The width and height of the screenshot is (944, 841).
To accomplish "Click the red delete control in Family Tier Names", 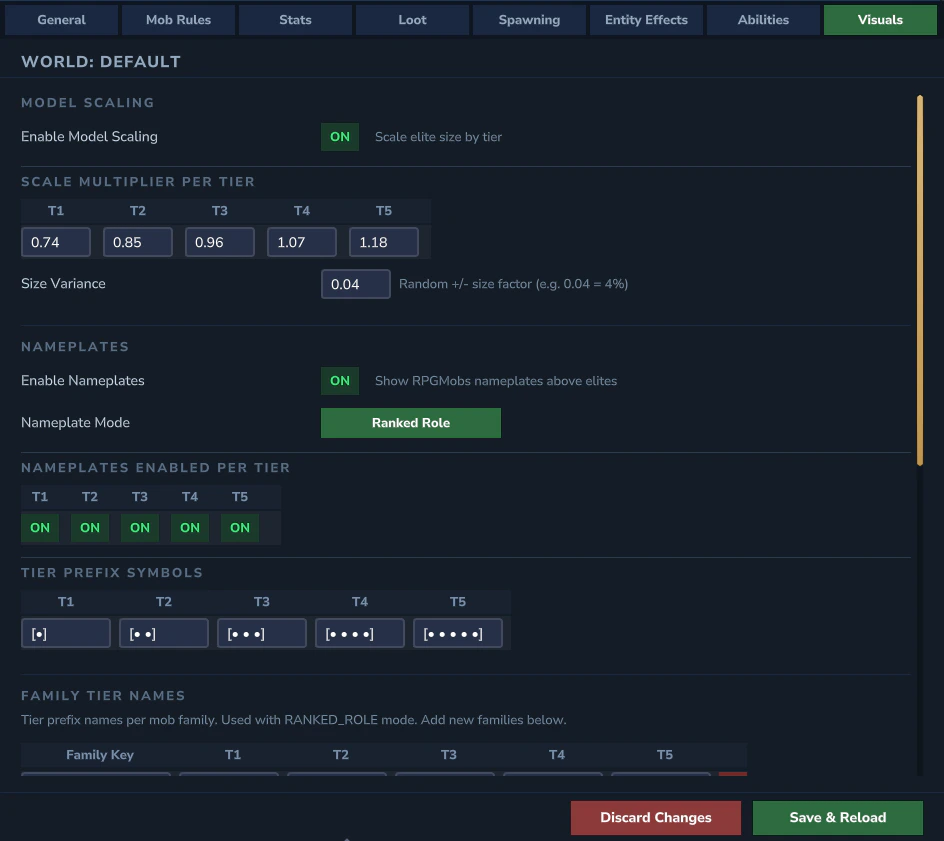I will pyautogui.click(x=733, y=777).
